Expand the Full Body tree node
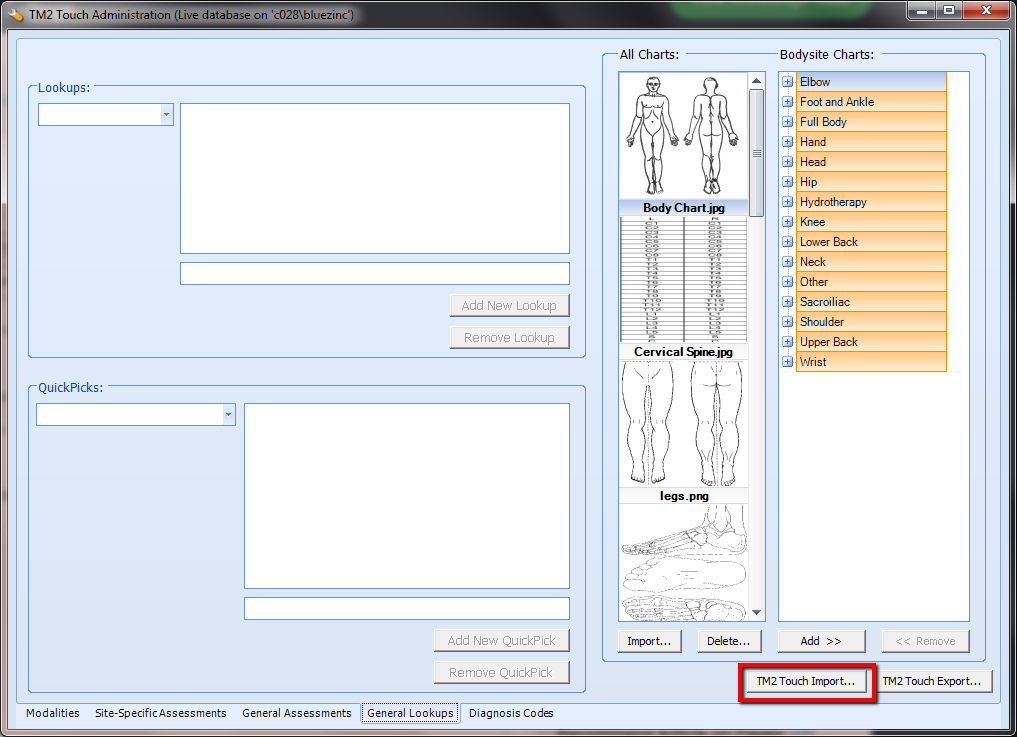Image resolution: width=1017 pixels, height=737 pixels. (787, 122)
